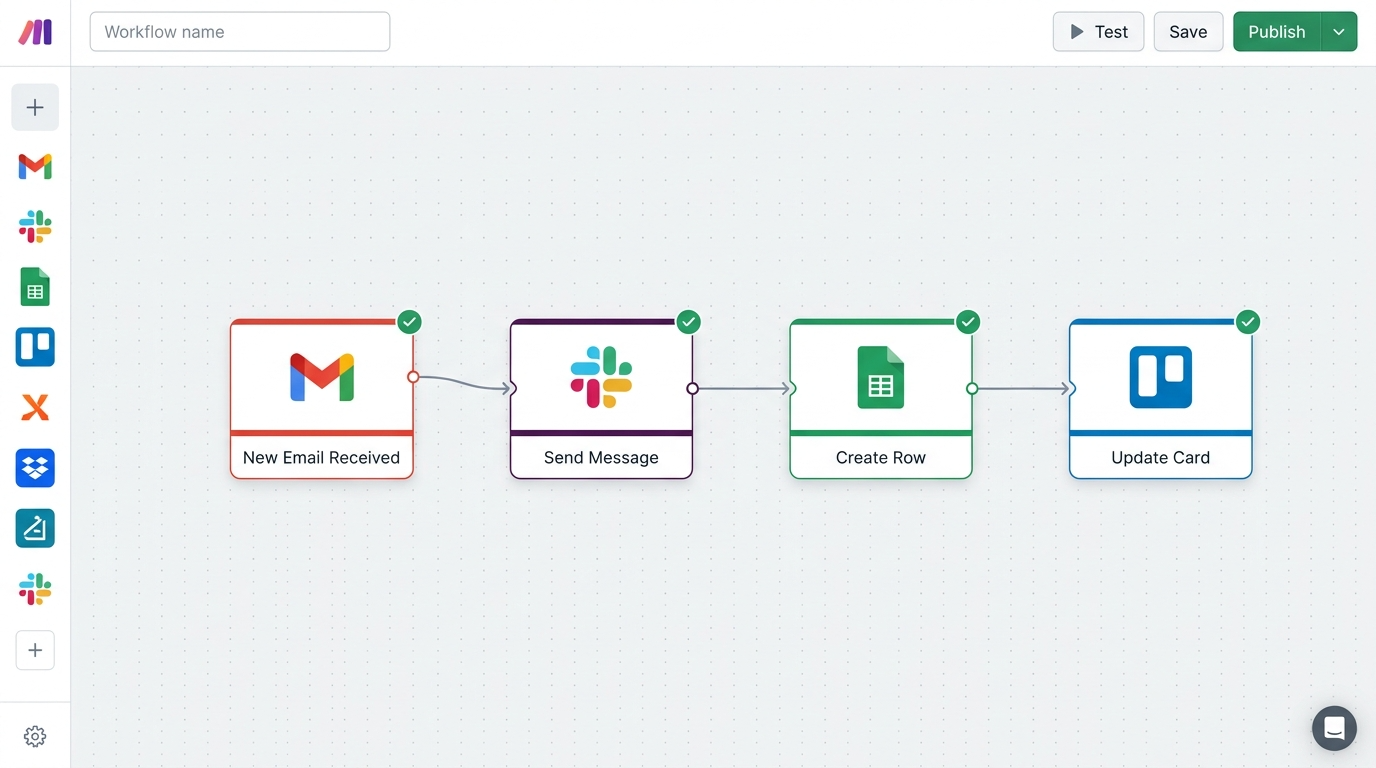Click the output port of the Create Row node

pyautogui.click(x=972, y=388)
